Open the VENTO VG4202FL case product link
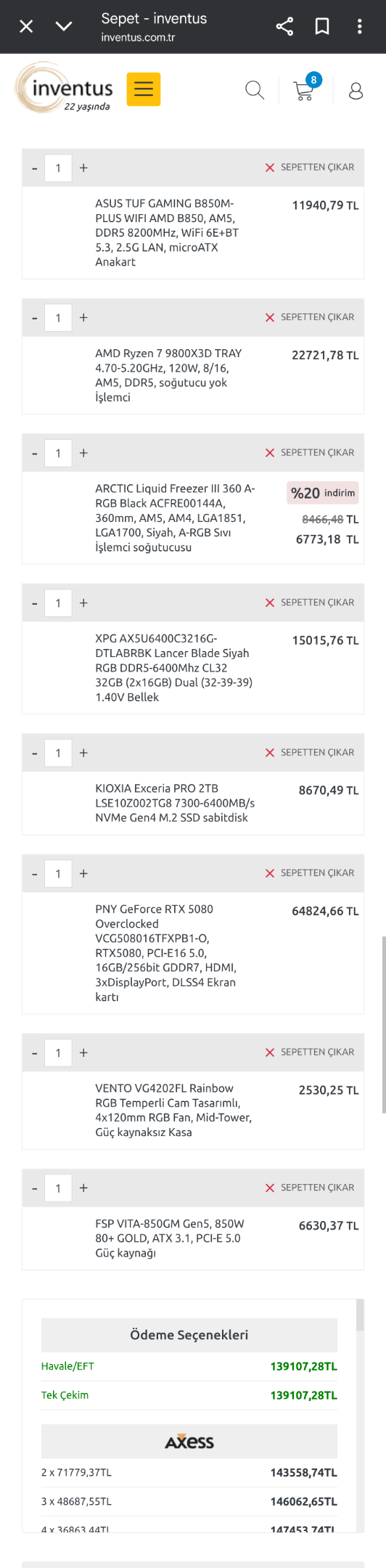Image resolution: width=386 pixels, height=1568 pixels. pos(173,1110)
